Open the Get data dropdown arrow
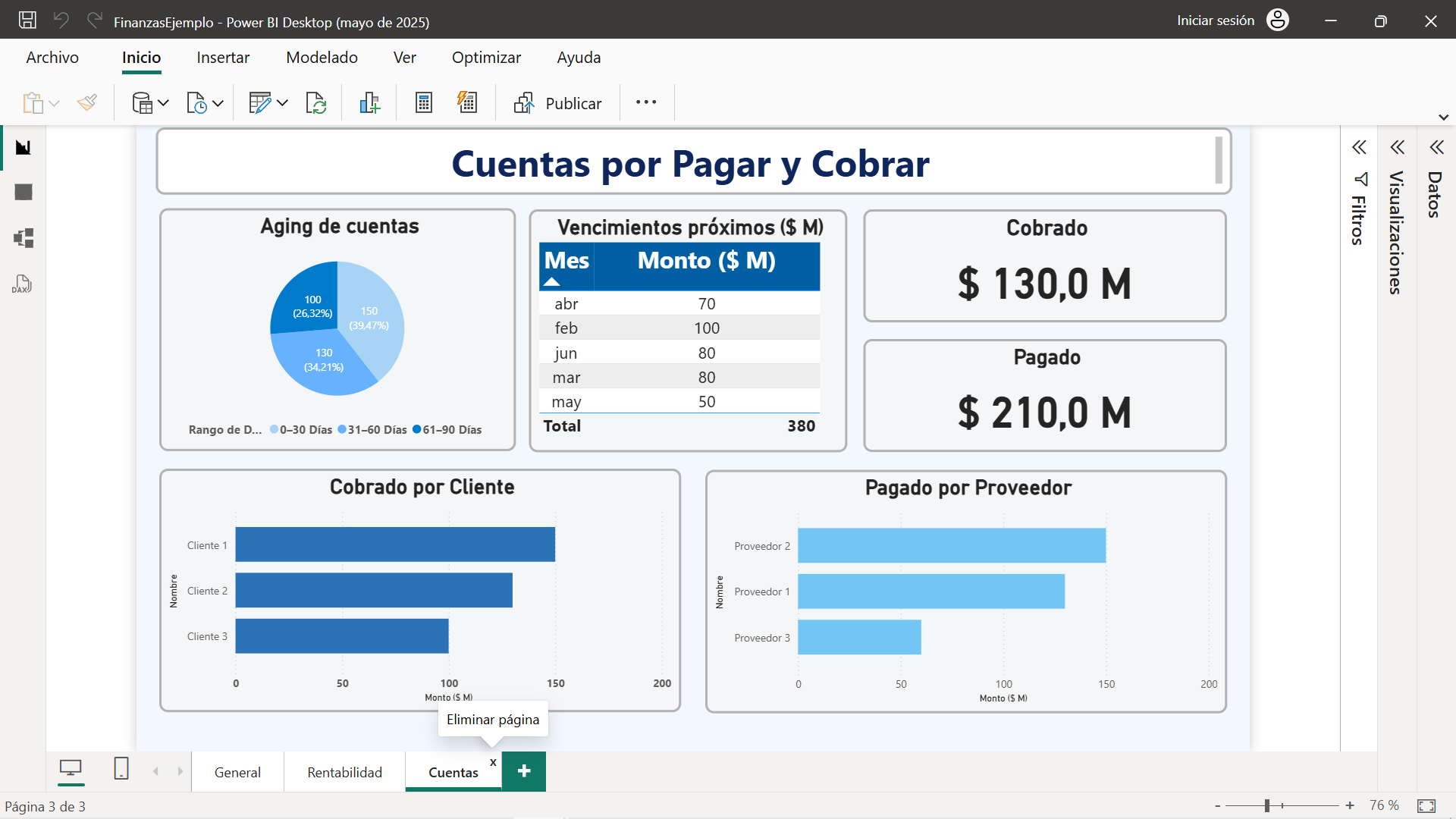The height and width of the screenshot is (819, 1456). point(163,103)
